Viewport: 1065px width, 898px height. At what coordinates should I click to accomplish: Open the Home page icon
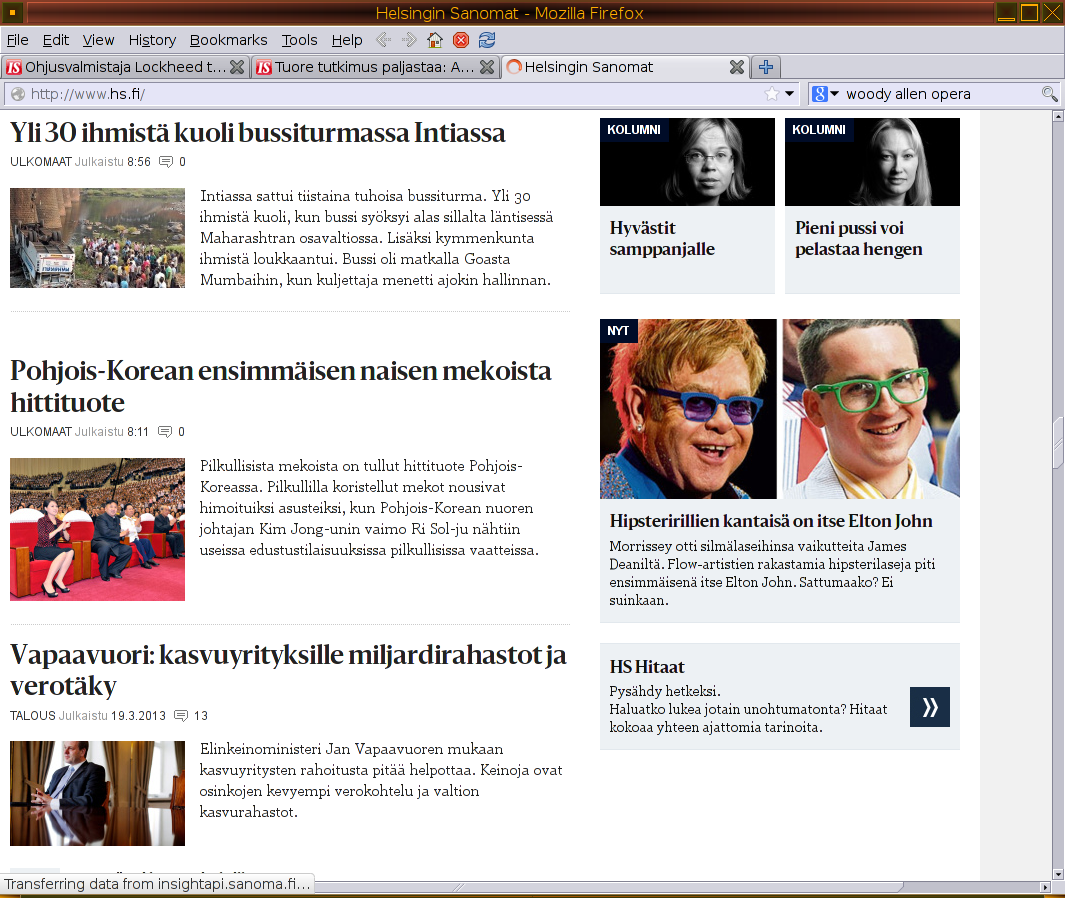click(435, 40)
